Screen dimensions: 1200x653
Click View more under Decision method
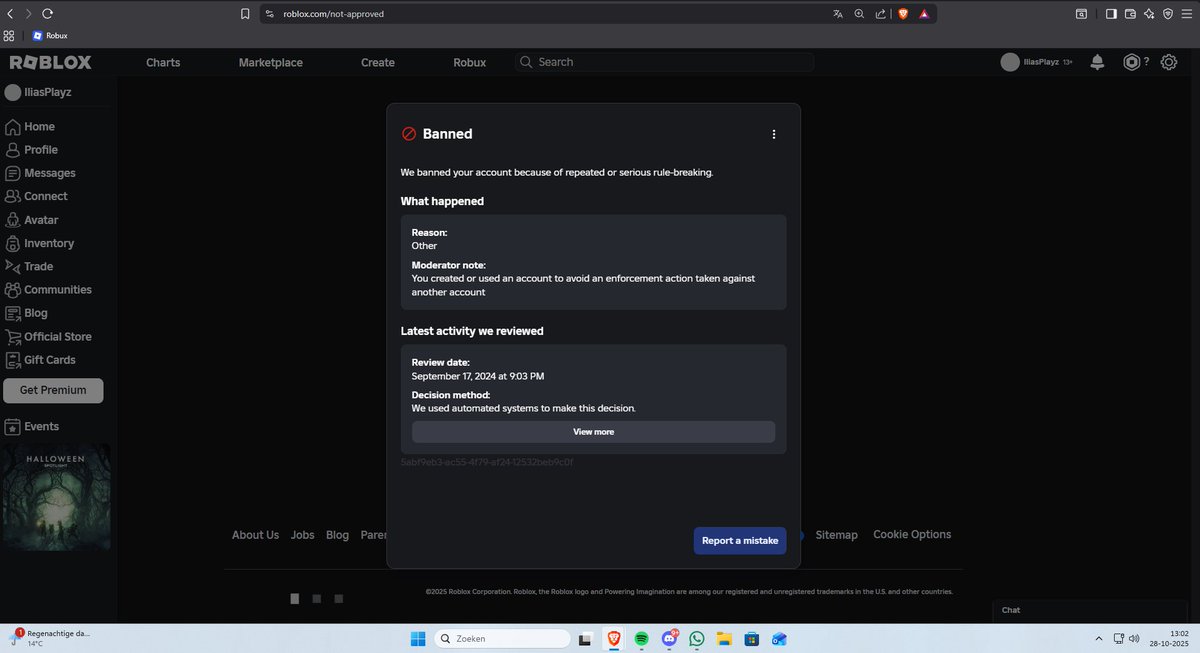(x=593, y=431)
